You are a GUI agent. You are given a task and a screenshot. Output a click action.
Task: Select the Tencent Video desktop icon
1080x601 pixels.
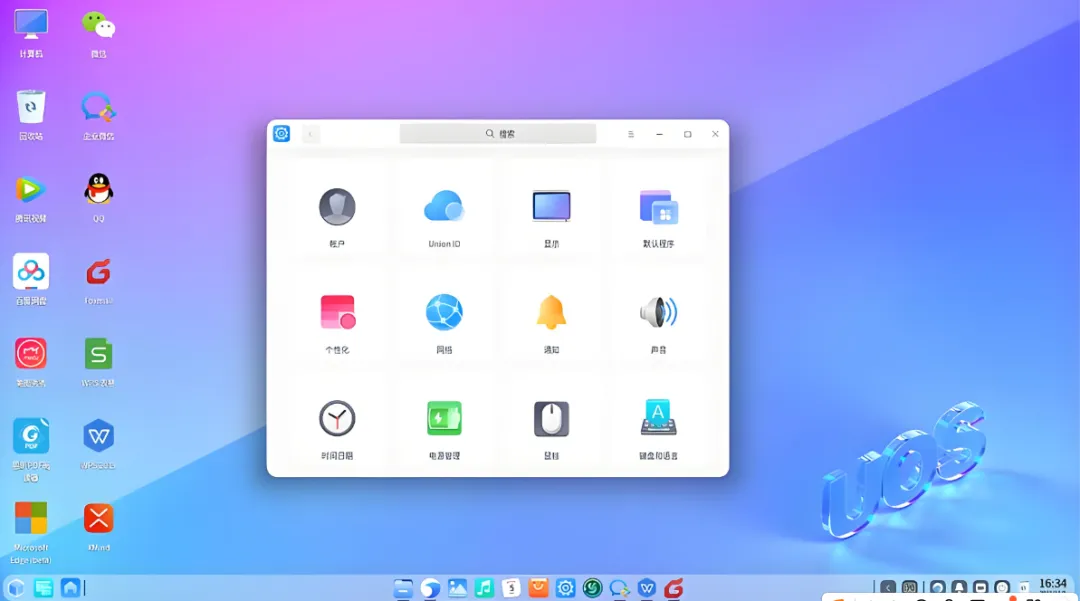pos(31,198)
